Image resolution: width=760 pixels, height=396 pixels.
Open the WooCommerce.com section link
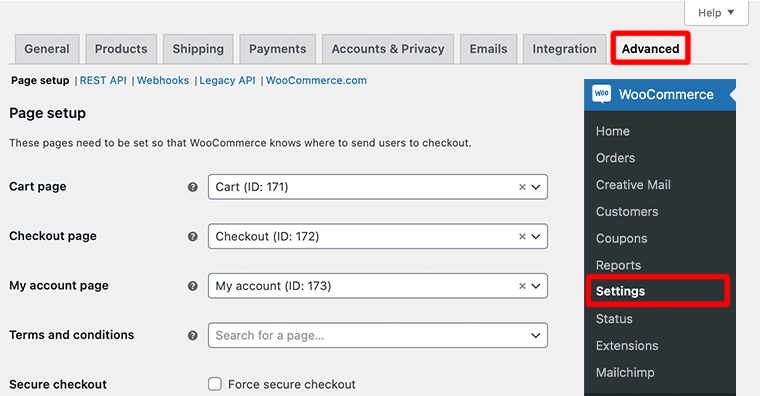click(316, 80)
